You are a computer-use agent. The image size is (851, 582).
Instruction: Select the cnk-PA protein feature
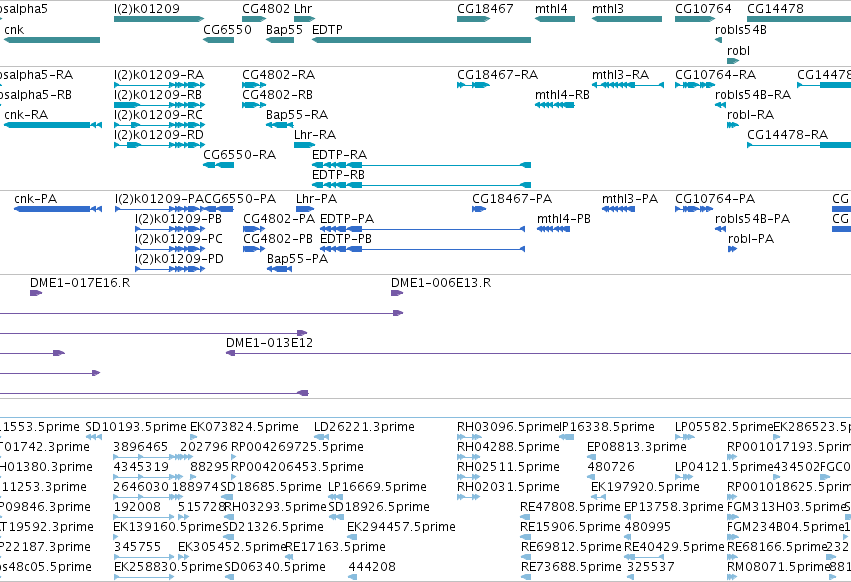click(x=58, y=210)
